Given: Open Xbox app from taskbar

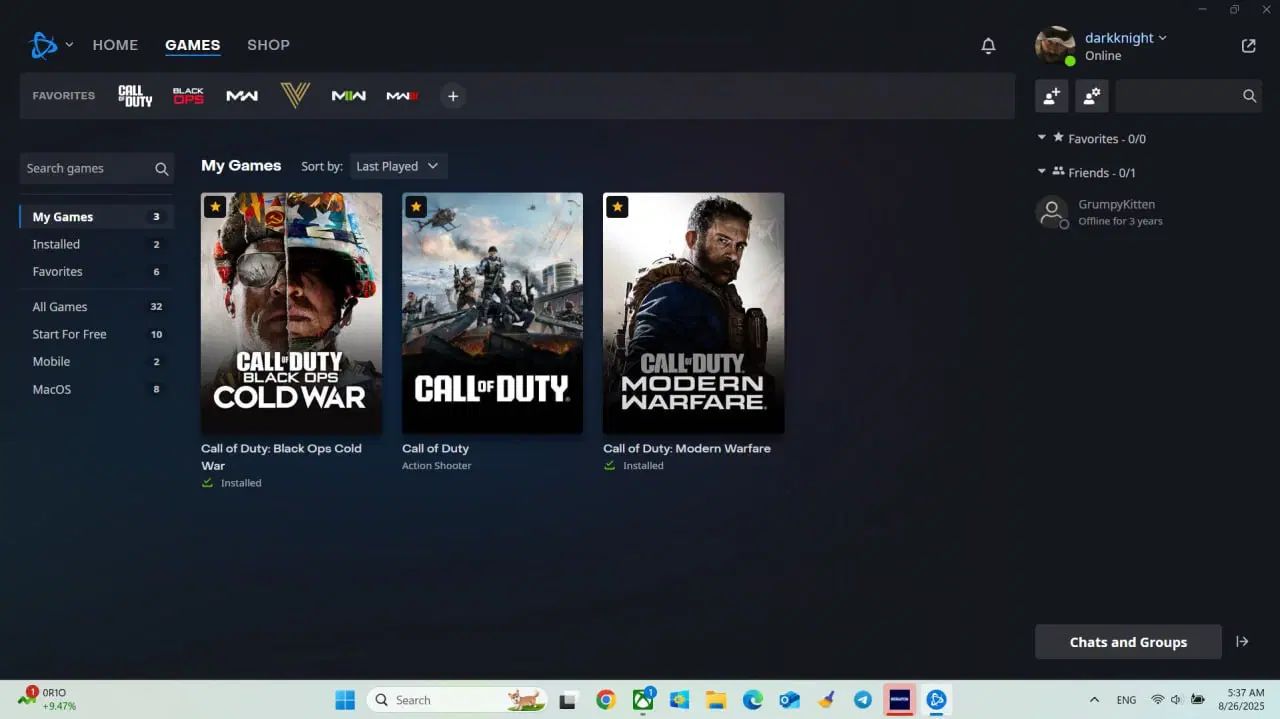Looking at the screenshot, I should pos(642,700).
